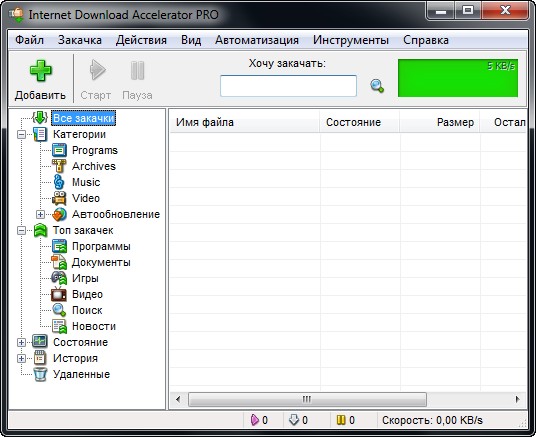Image resolution: width=536 pixels, height=437 pixels.
Task: Expand the Состояние tree node
Action: tap(21, 342)
